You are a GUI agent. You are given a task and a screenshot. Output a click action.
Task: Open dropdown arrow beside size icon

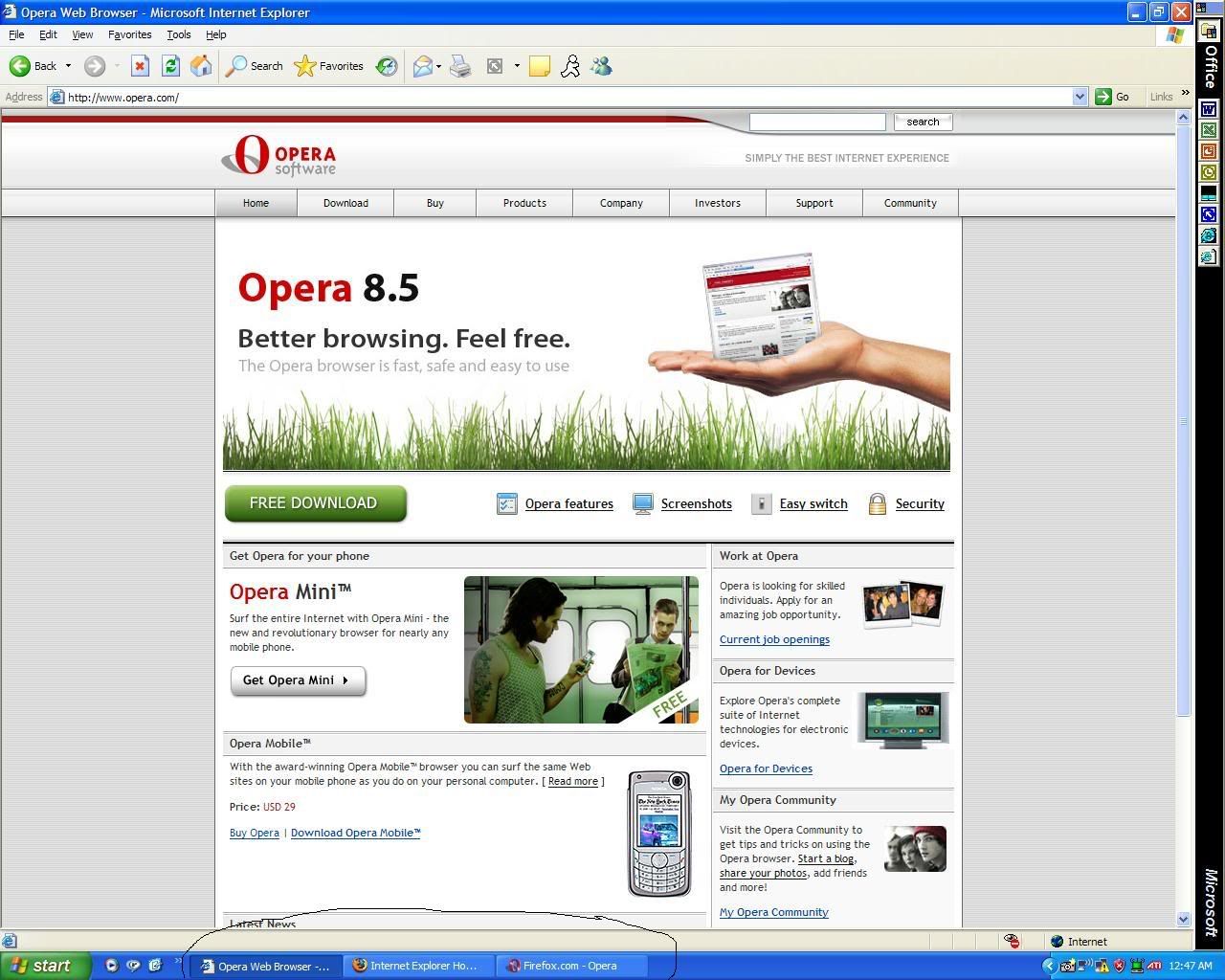(517, 66)
